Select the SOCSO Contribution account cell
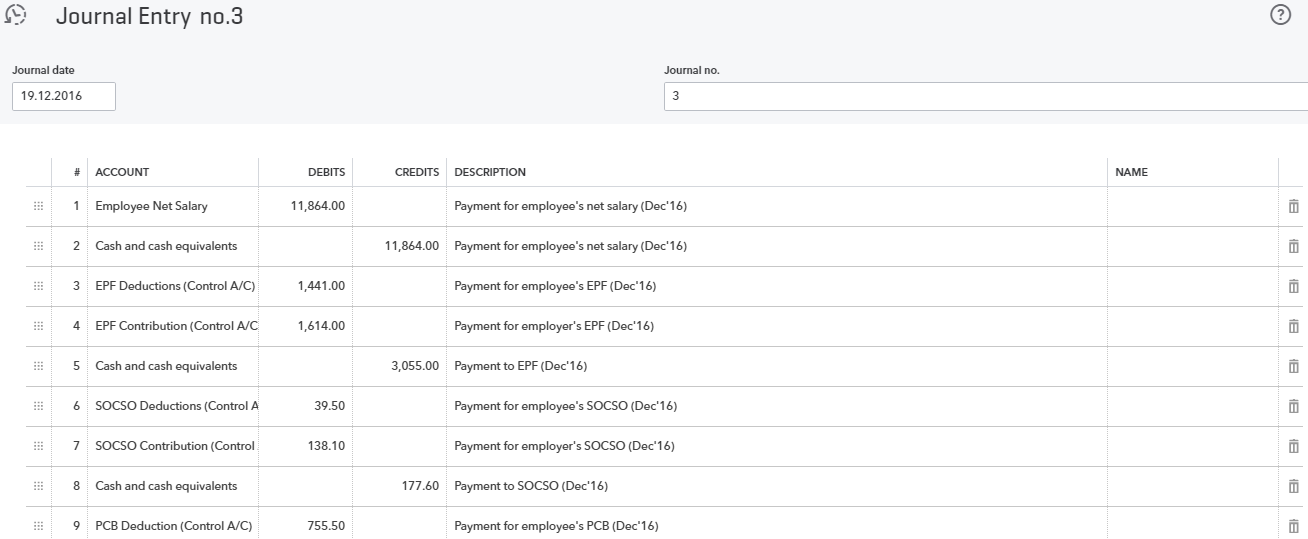The height and width of the screenshot is (539, 1308). 173,446
